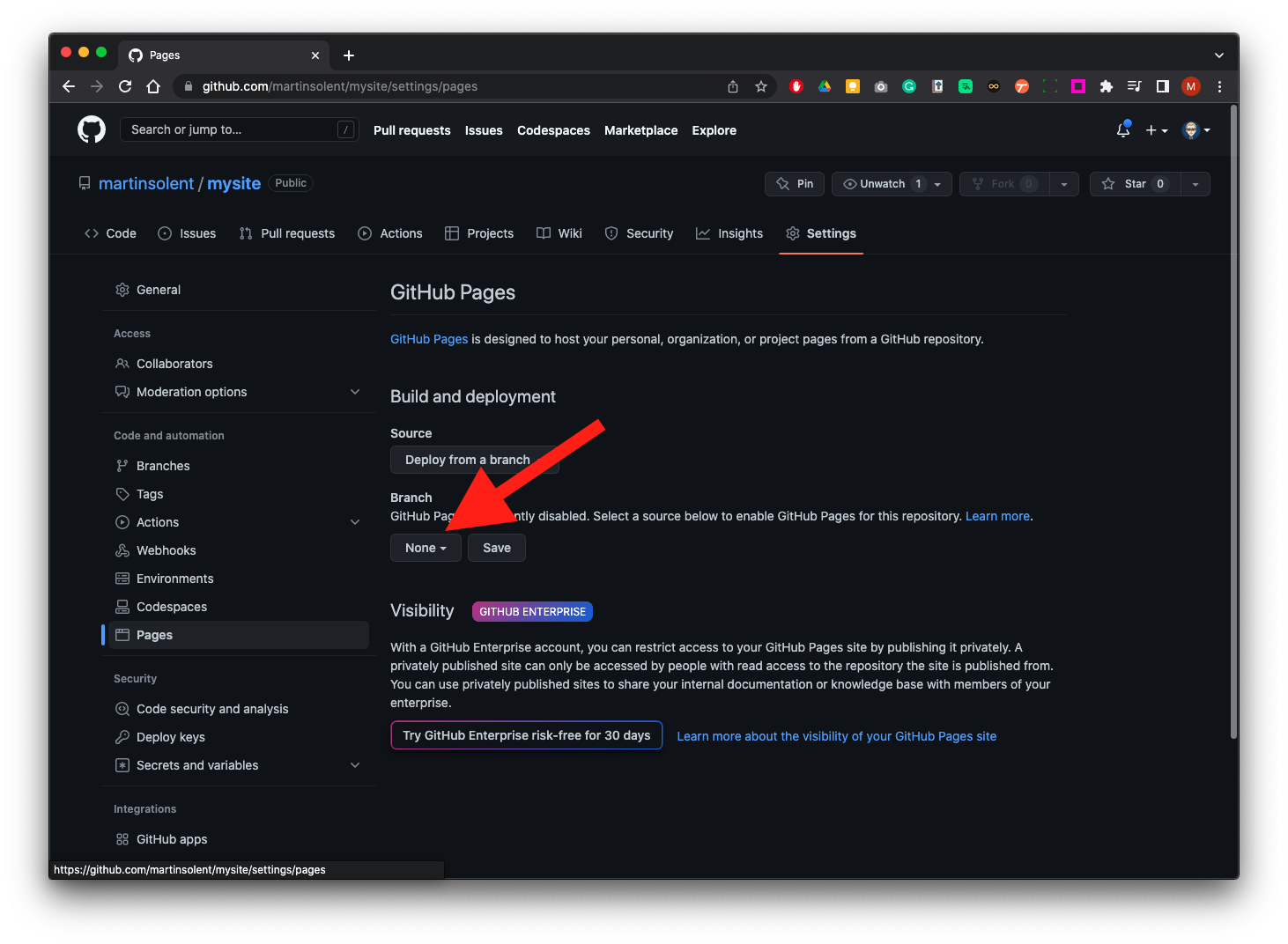Click the browser home icon

tap(153, 86)
